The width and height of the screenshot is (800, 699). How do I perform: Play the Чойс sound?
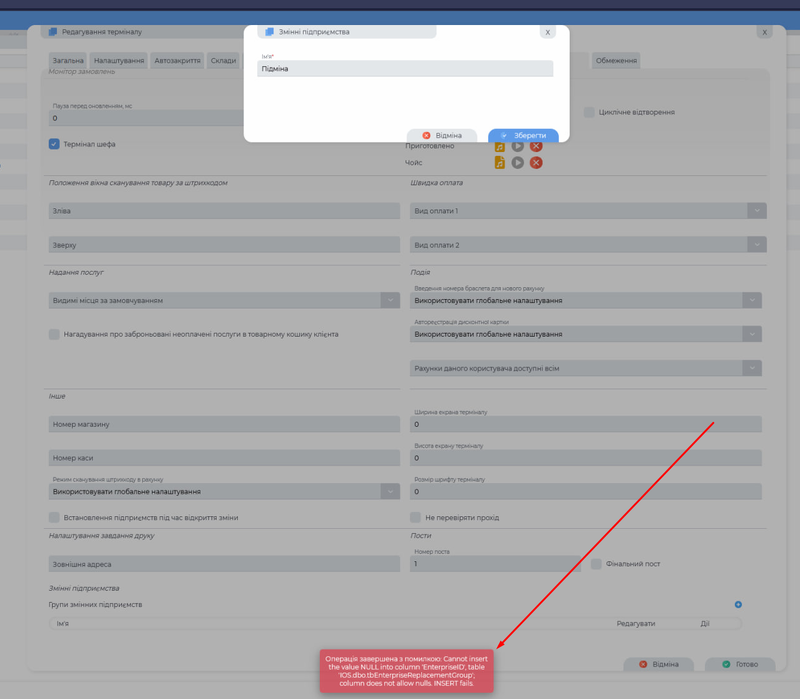[518, 162]
